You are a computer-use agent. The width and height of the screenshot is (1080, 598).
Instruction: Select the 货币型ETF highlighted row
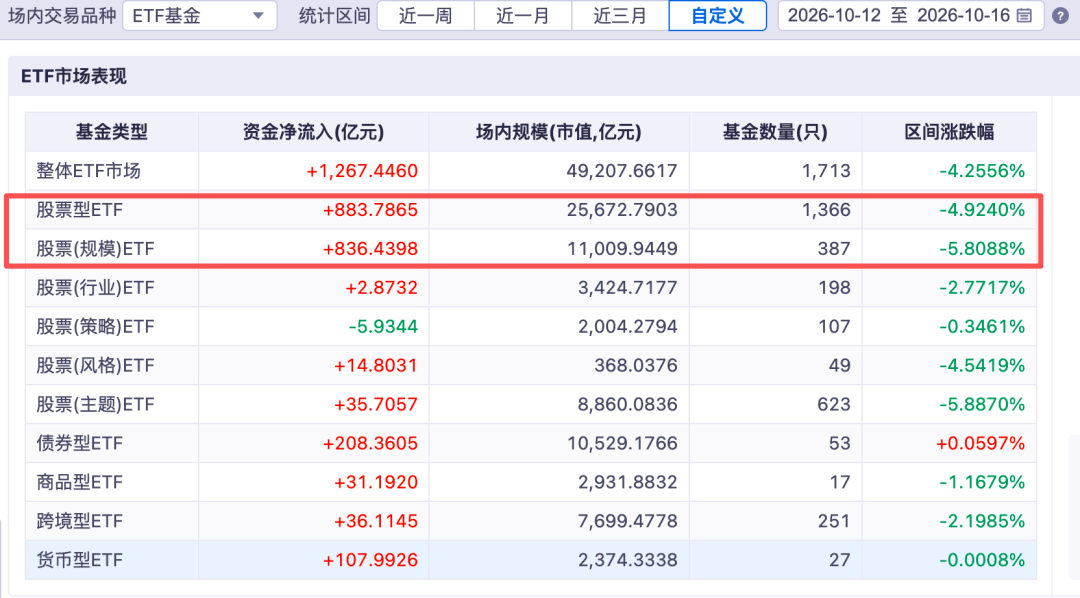click(530, 559)
